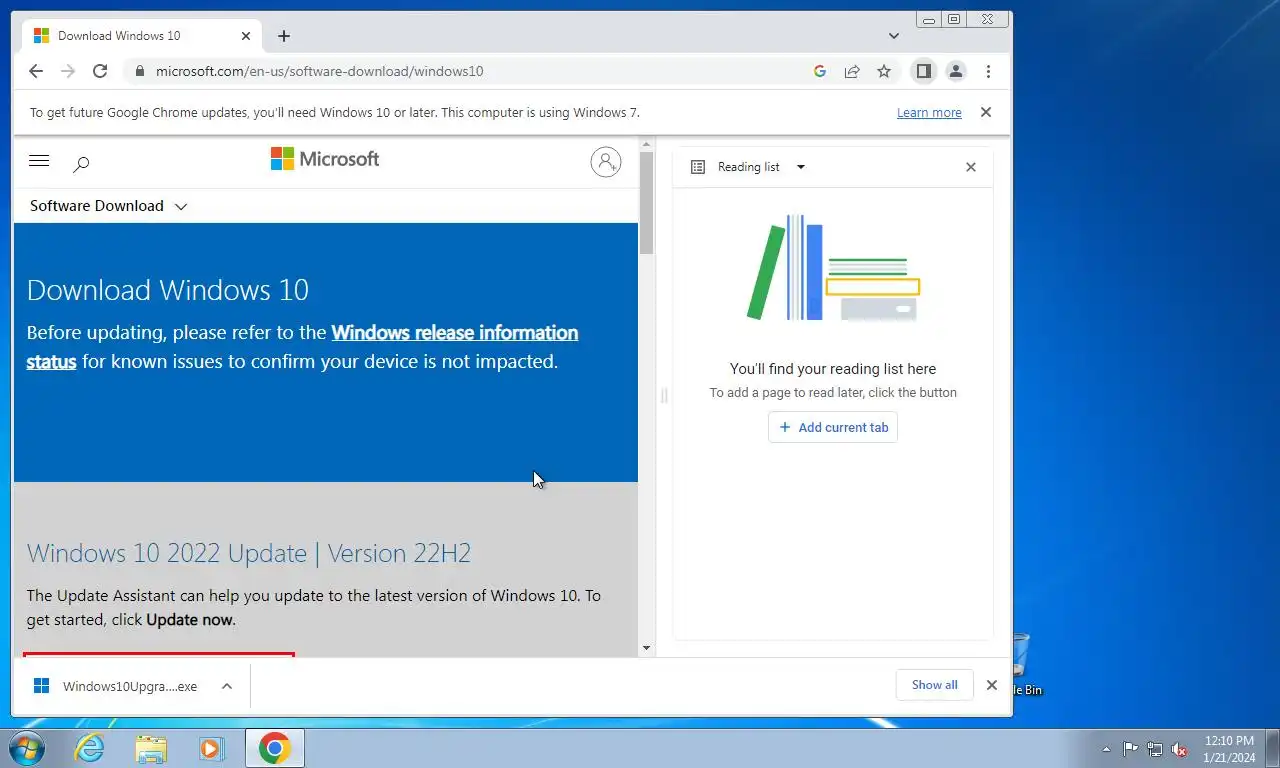The width and height of the screenshot is (1280, 768).
Task: Dismiss the Chrome updates infobar
Action: coord(986,112)
